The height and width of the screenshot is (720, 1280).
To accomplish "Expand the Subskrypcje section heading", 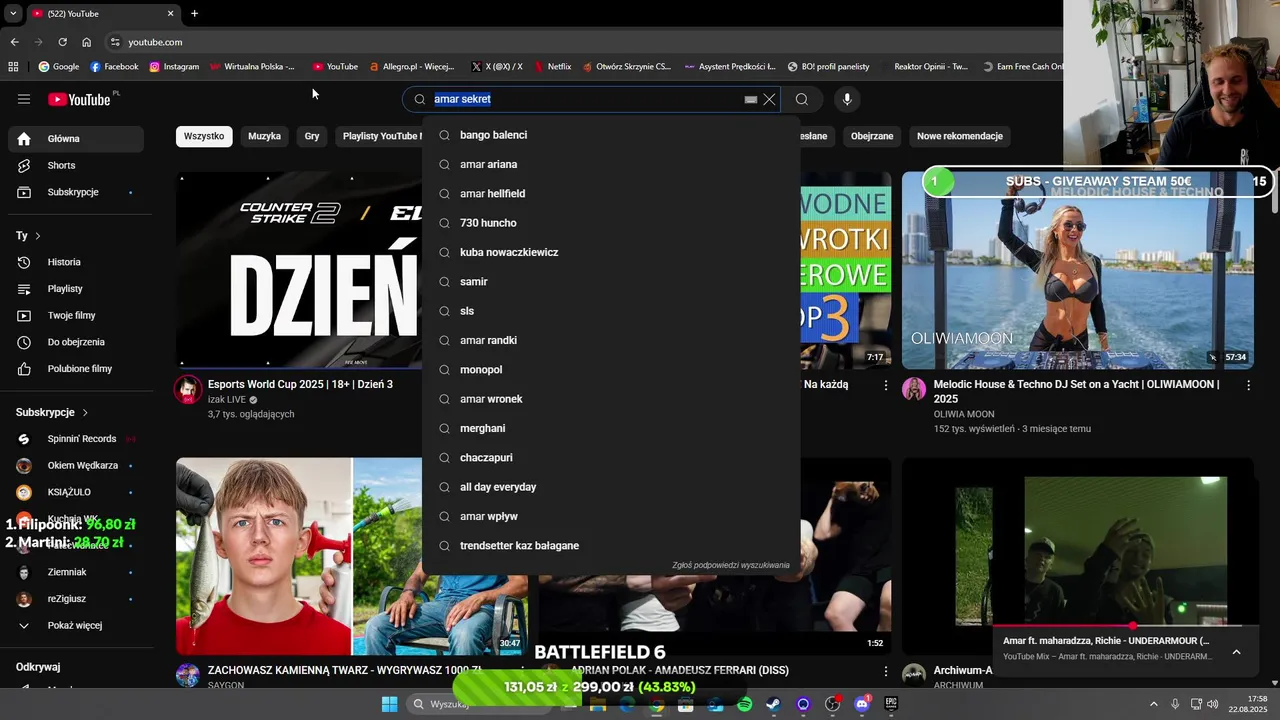I will click(x=52, y=412).
